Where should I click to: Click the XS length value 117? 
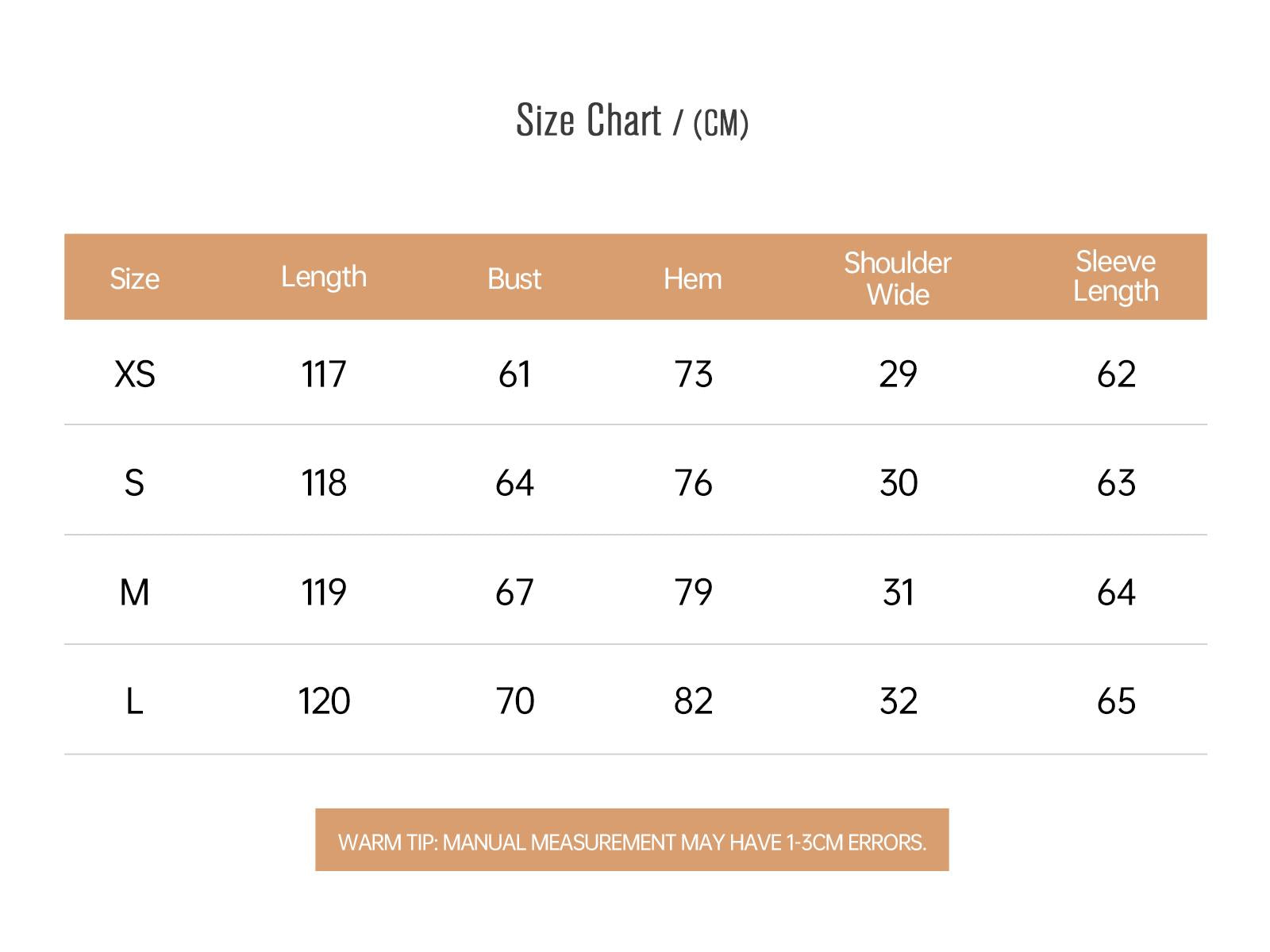(324, 374)
